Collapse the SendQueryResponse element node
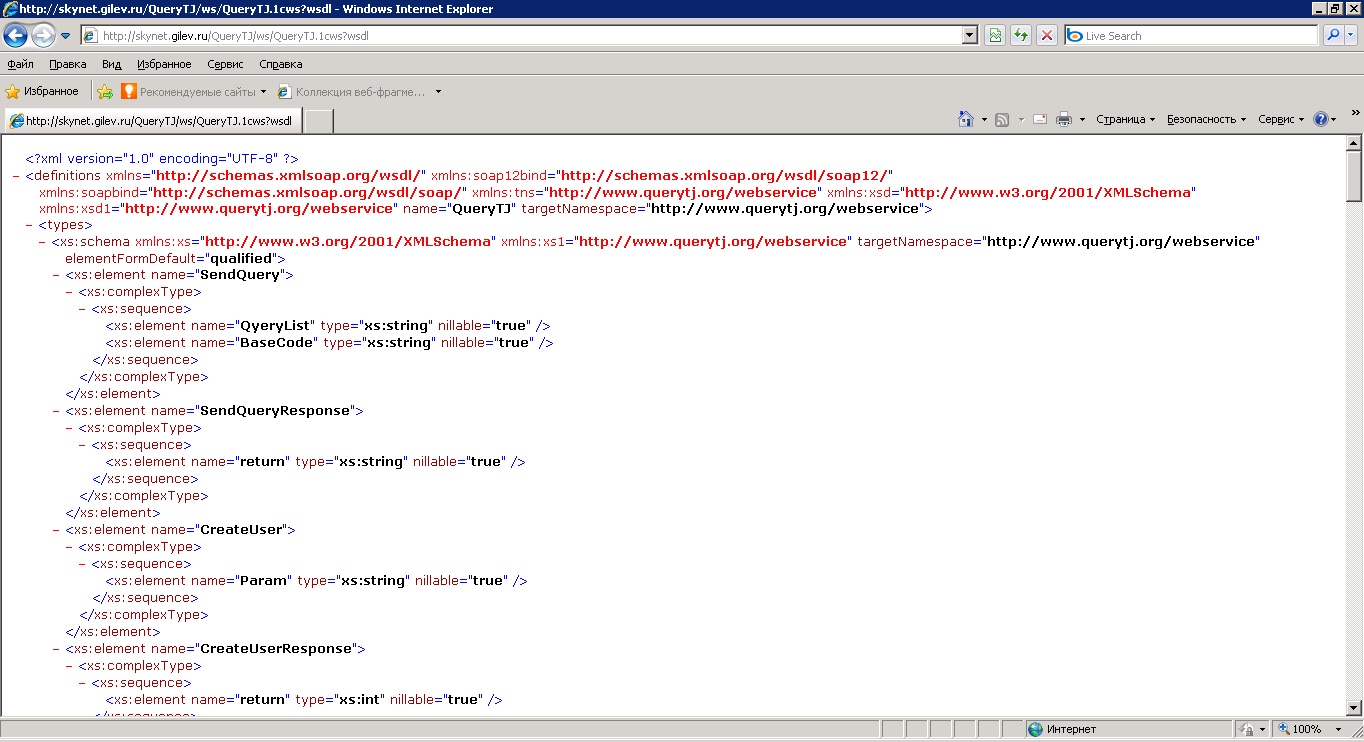1364x742 pixels. (56, 411)
